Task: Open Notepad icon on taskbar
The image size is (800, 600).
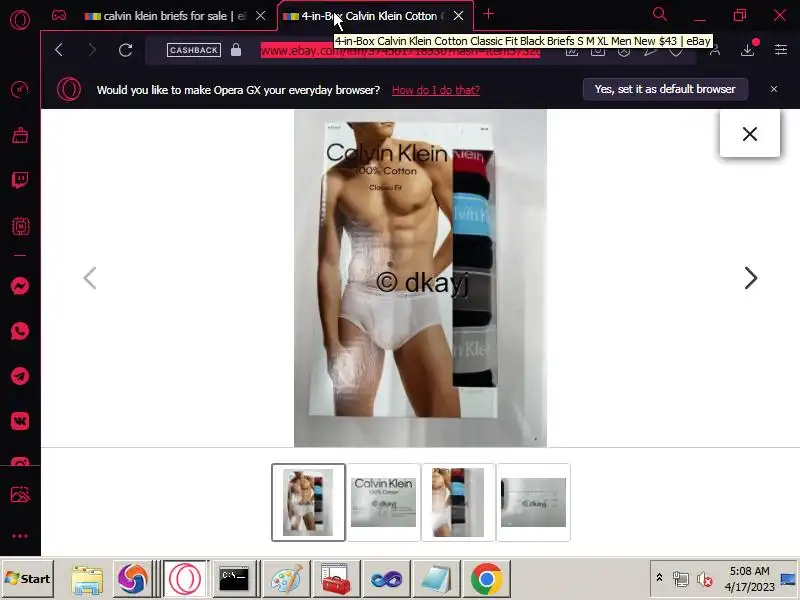Action: coord(436,579)
